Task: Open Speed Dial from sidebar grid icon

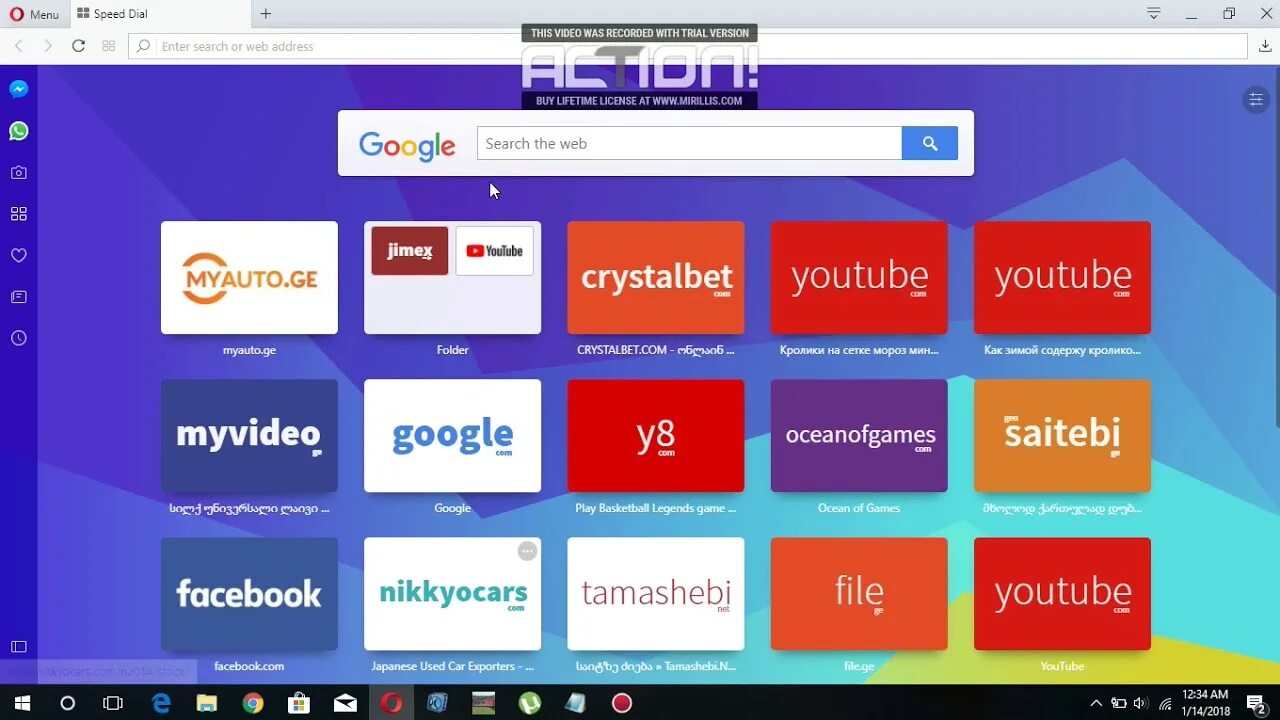Action: tap(18, 214)
